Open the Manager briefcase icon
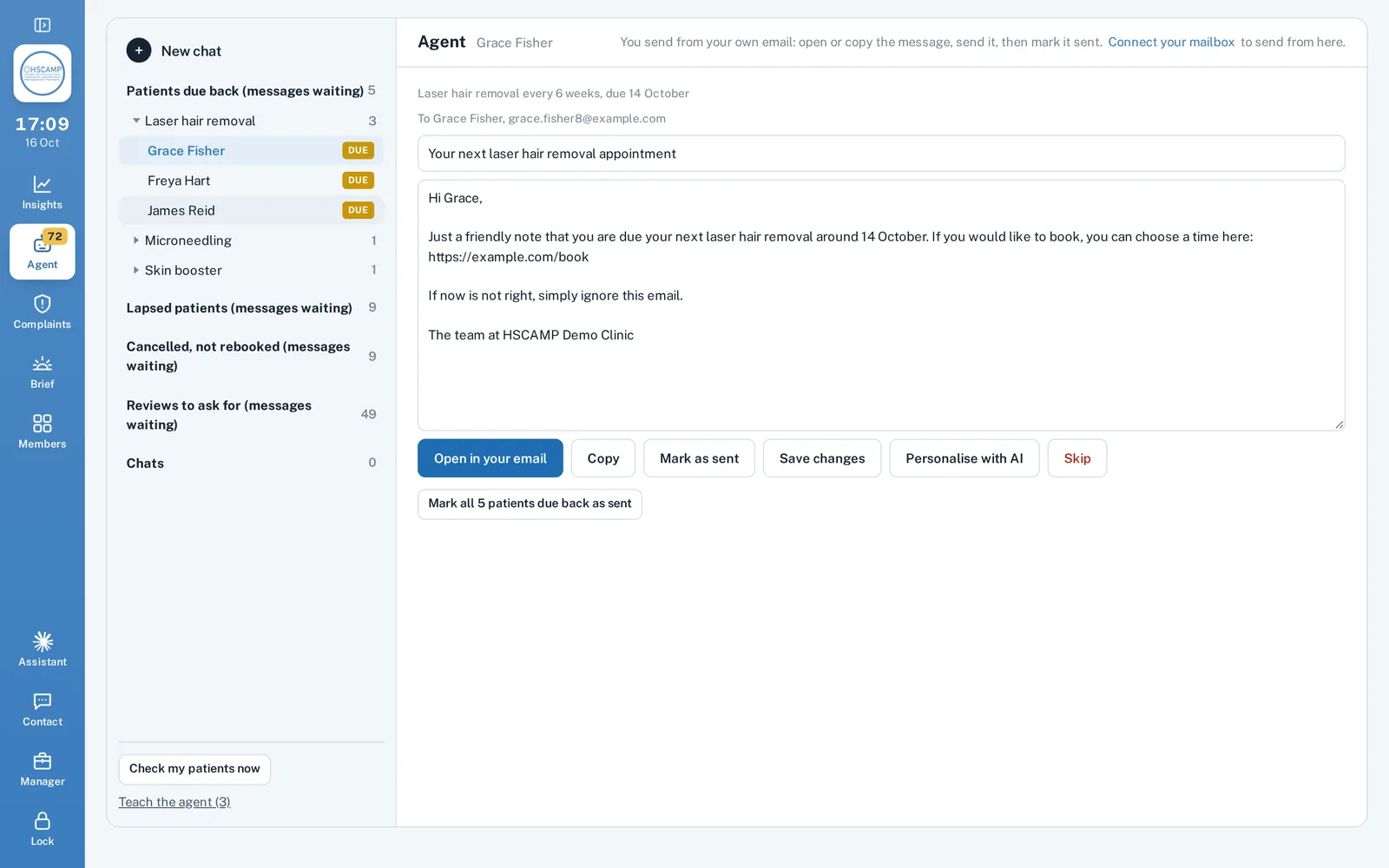Image resolution: width=1389 pixels, height=868 pixels. (42, 761)
